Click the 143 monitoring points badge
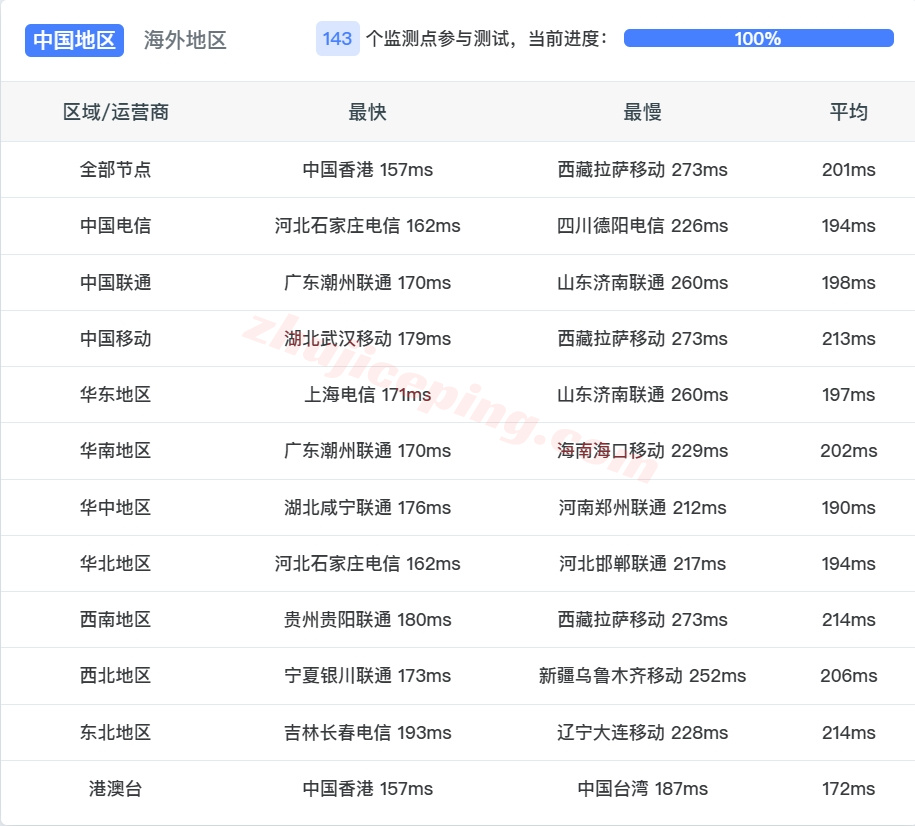This screenshot has width=915, height=826. coord(337,39)
